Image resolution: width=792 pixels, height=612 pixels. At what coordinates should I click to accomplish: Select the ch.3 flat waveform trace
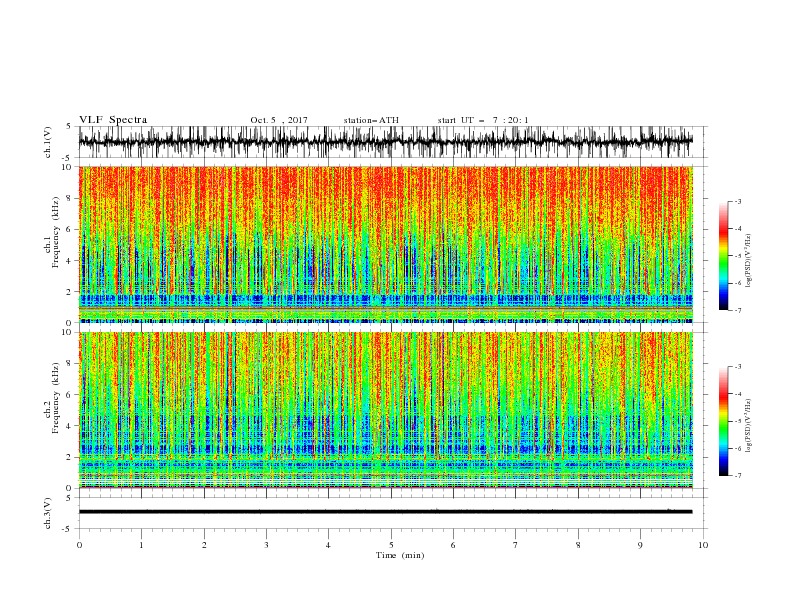pyautogui.click(x=385, y=512)
